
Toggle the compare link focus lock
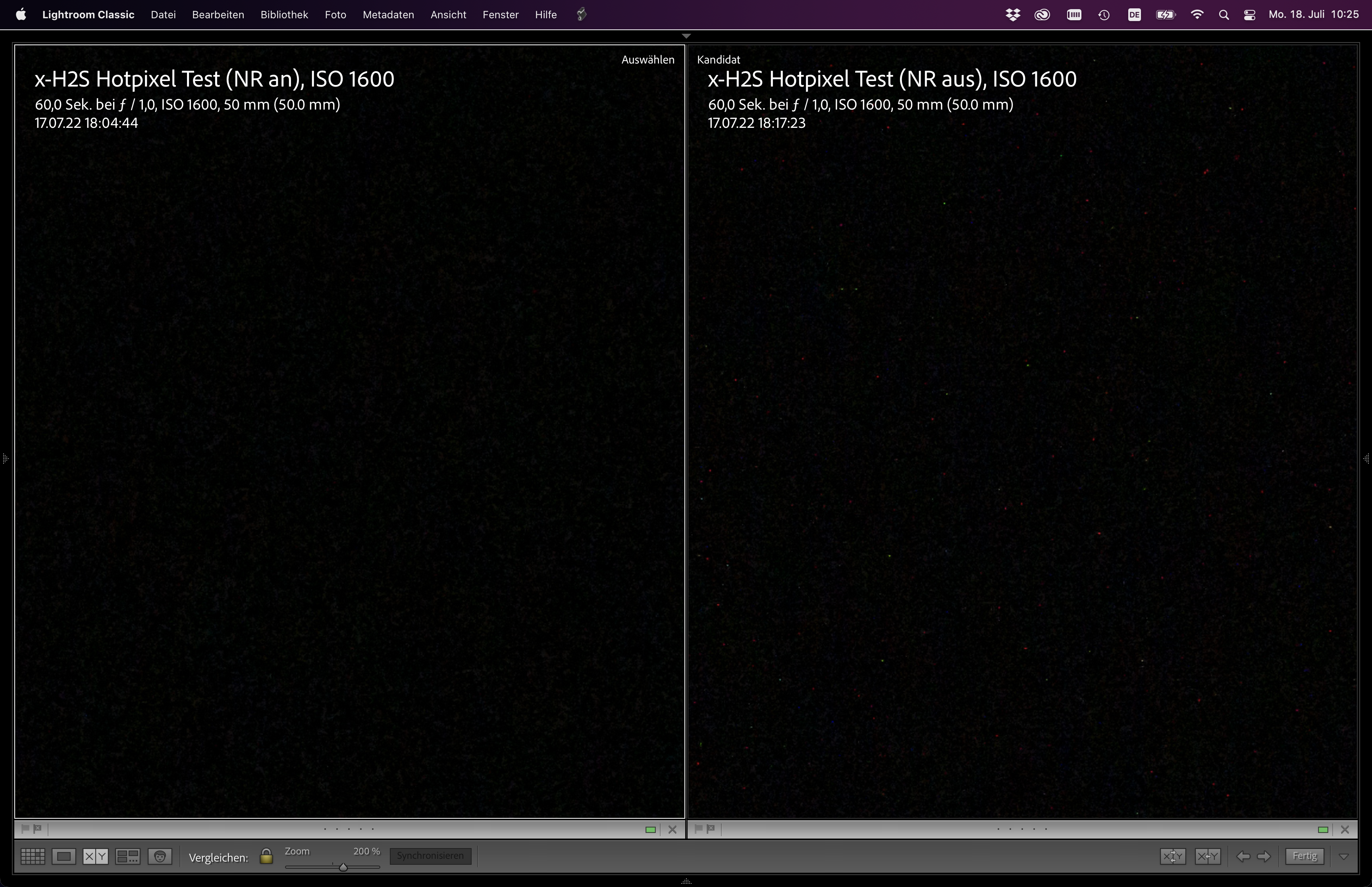pyautogui.click(x=266, y=856)
